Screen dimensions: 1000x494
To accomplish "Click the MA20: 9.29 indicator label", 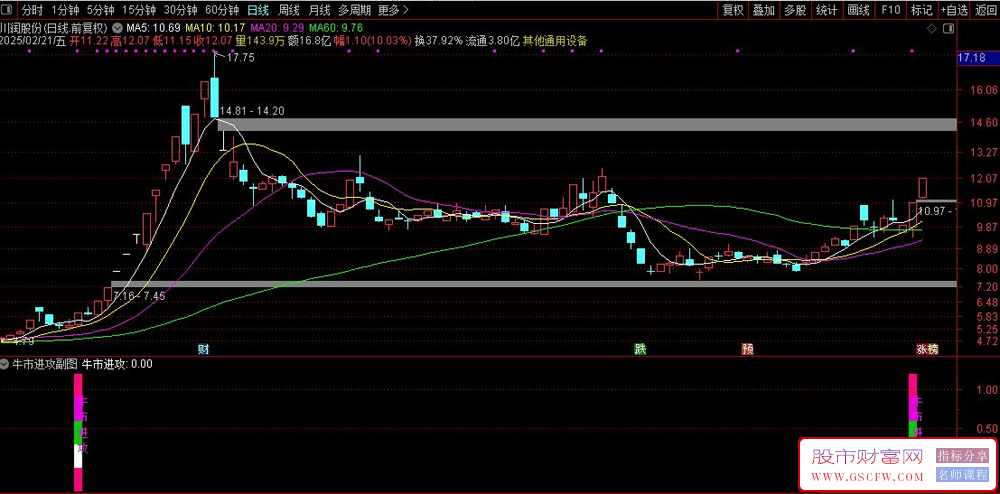I will [x=278, y=28].
